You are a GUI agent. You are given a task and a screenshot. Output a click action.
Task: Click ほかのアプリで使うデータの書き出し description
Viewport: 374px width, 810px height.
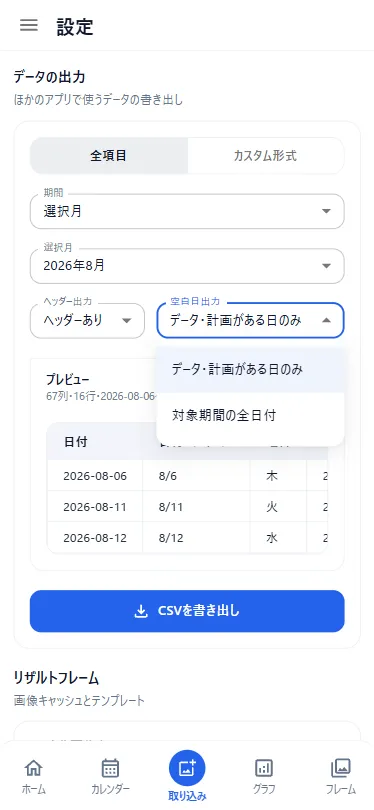tap(98, 100)
